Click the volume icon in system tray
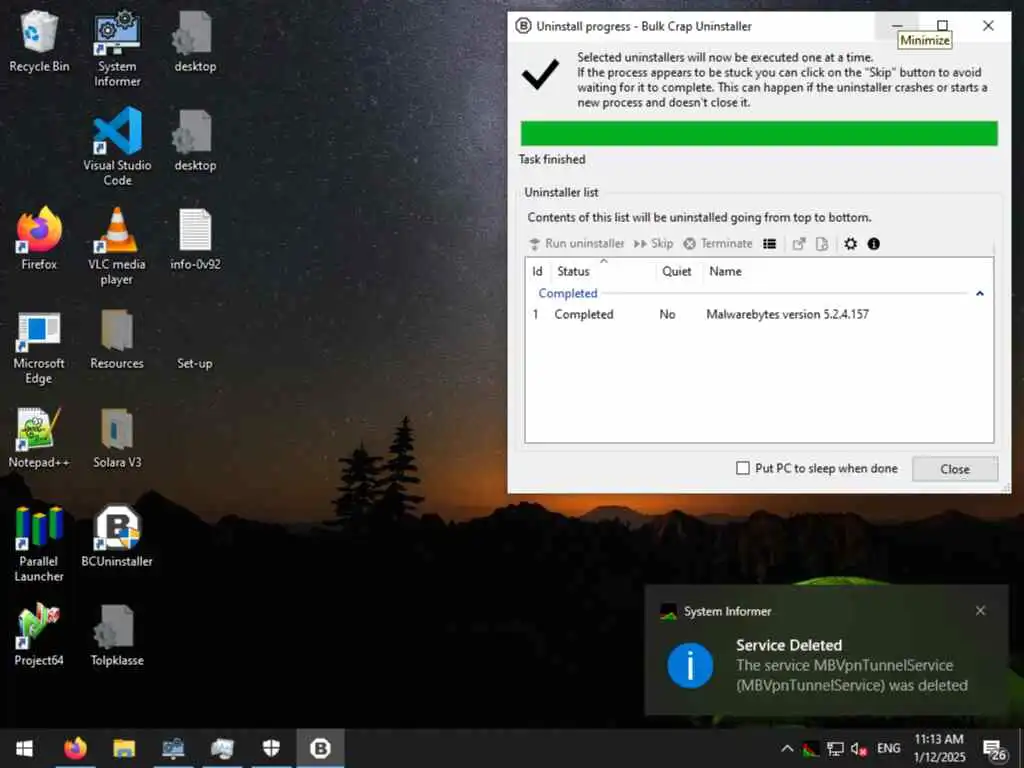The image size is (1024, 768). [859, 749]
